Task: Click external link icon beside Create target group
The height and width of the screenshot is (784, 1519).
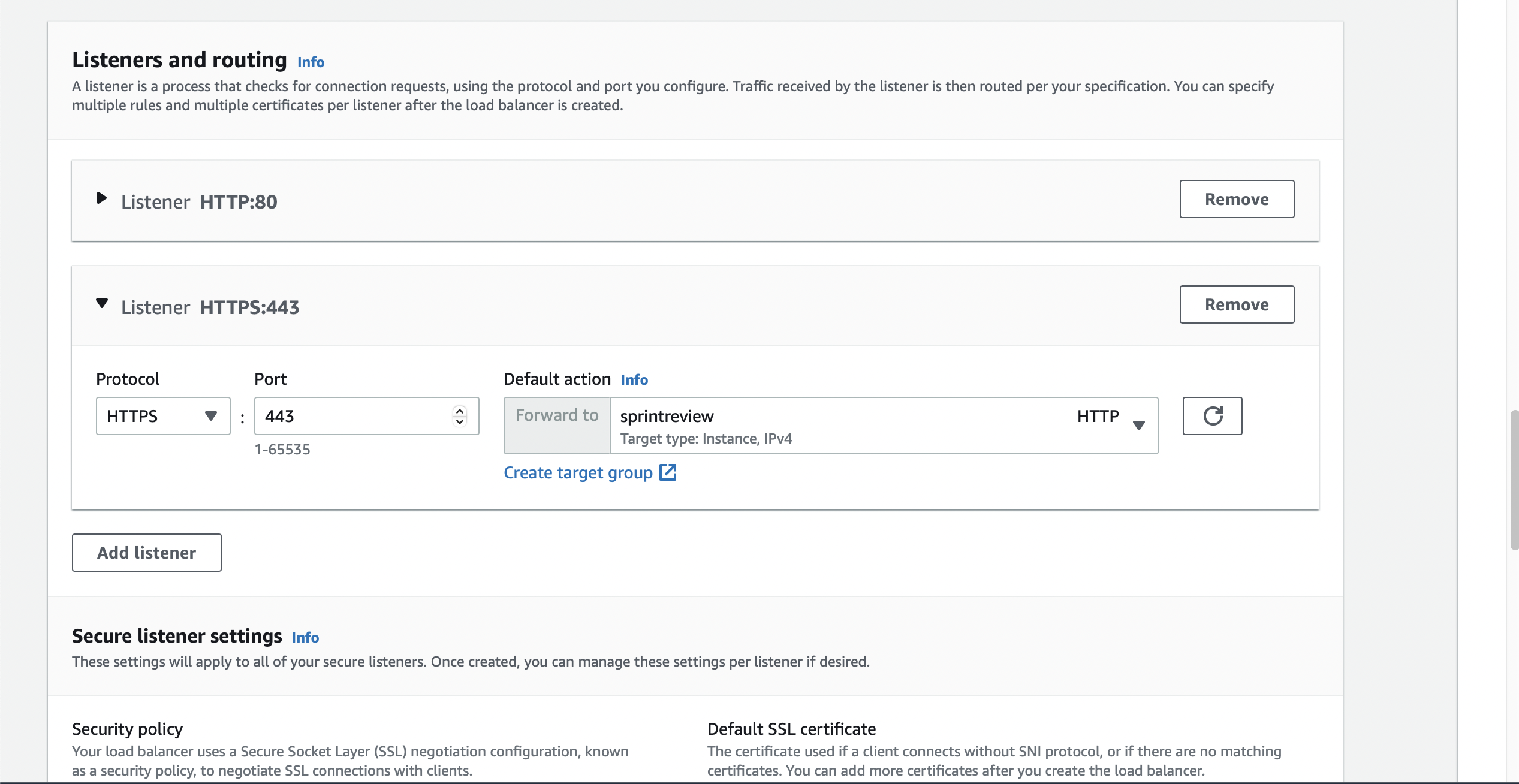Action: point(668,472)
